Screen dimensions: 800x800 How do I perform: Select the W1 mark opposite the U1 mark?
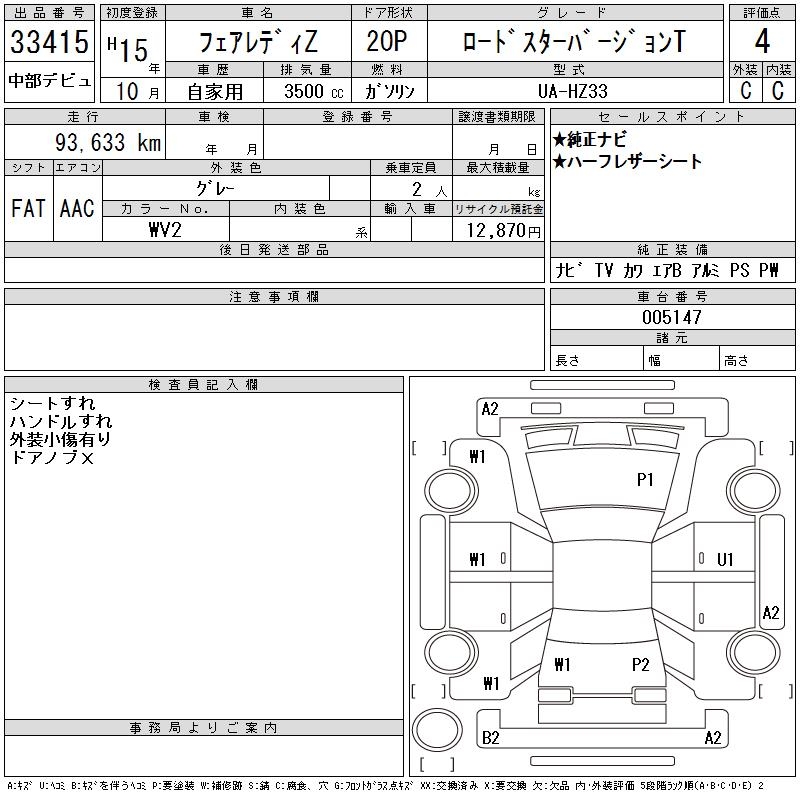point(477,559)
